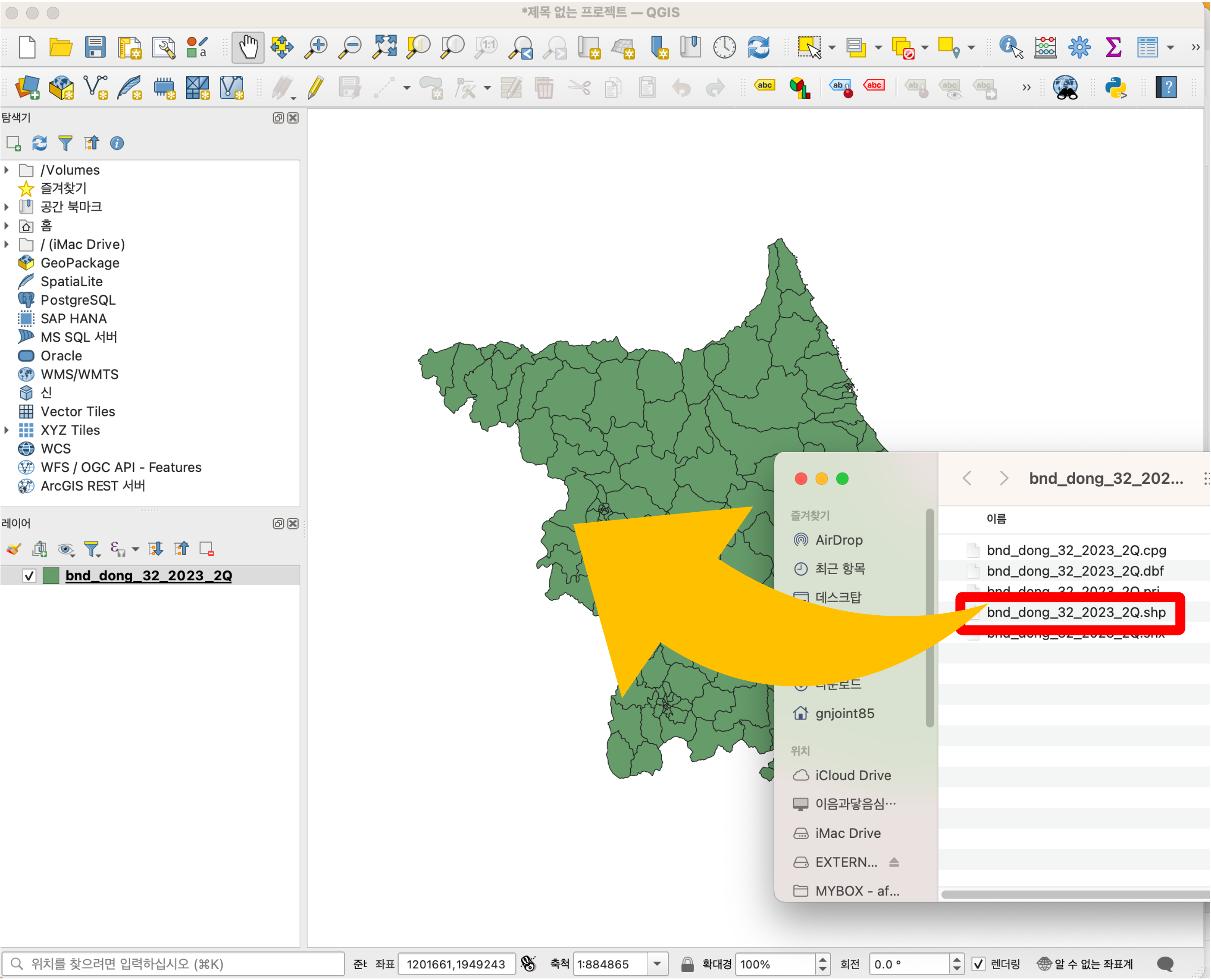
Task: Click the green layer color swatch
Action: tap(51, 576)
